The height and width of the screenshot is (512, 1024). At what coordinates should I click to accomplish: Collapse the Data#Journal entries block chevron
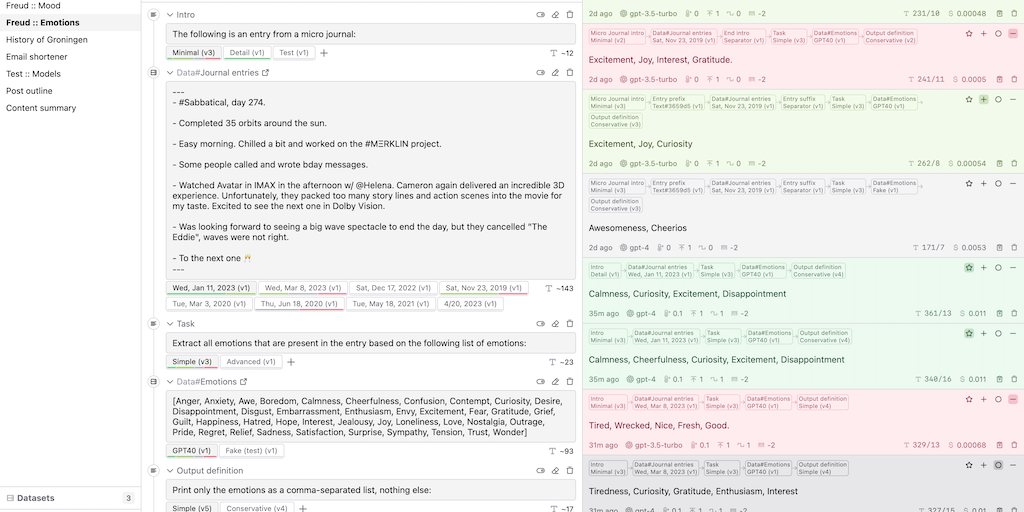click(170, 72)
